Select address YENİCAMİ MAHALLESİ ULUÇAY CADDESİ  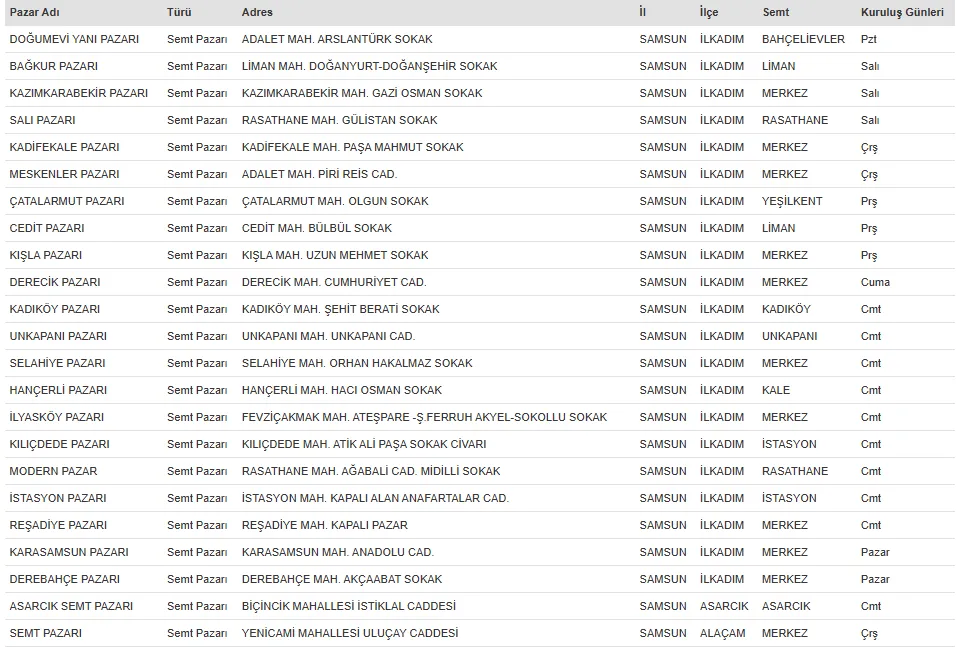click(350, 633)
